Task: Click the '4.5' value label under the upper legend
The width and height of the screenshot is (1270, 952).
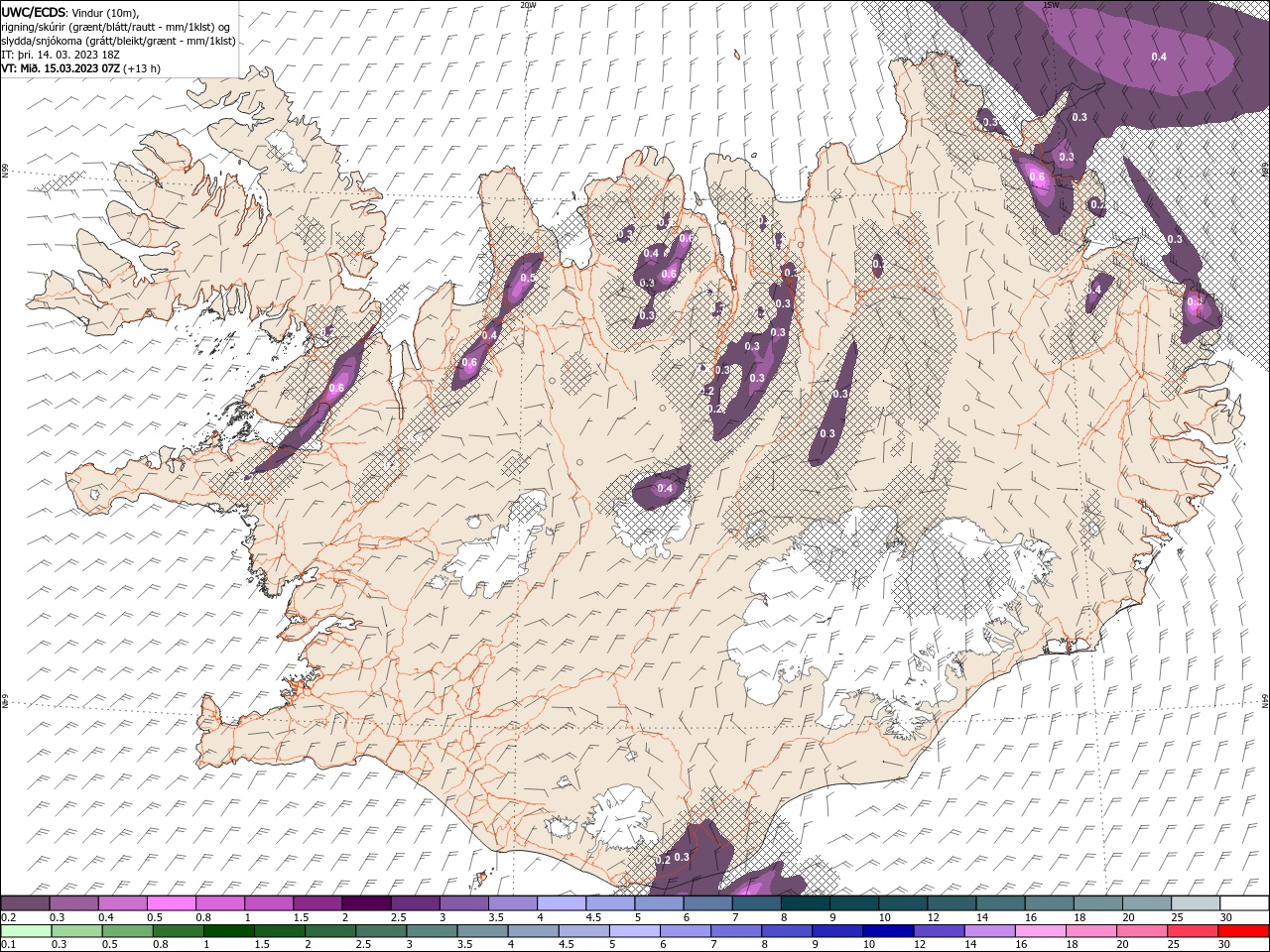Action: [593, 917]
